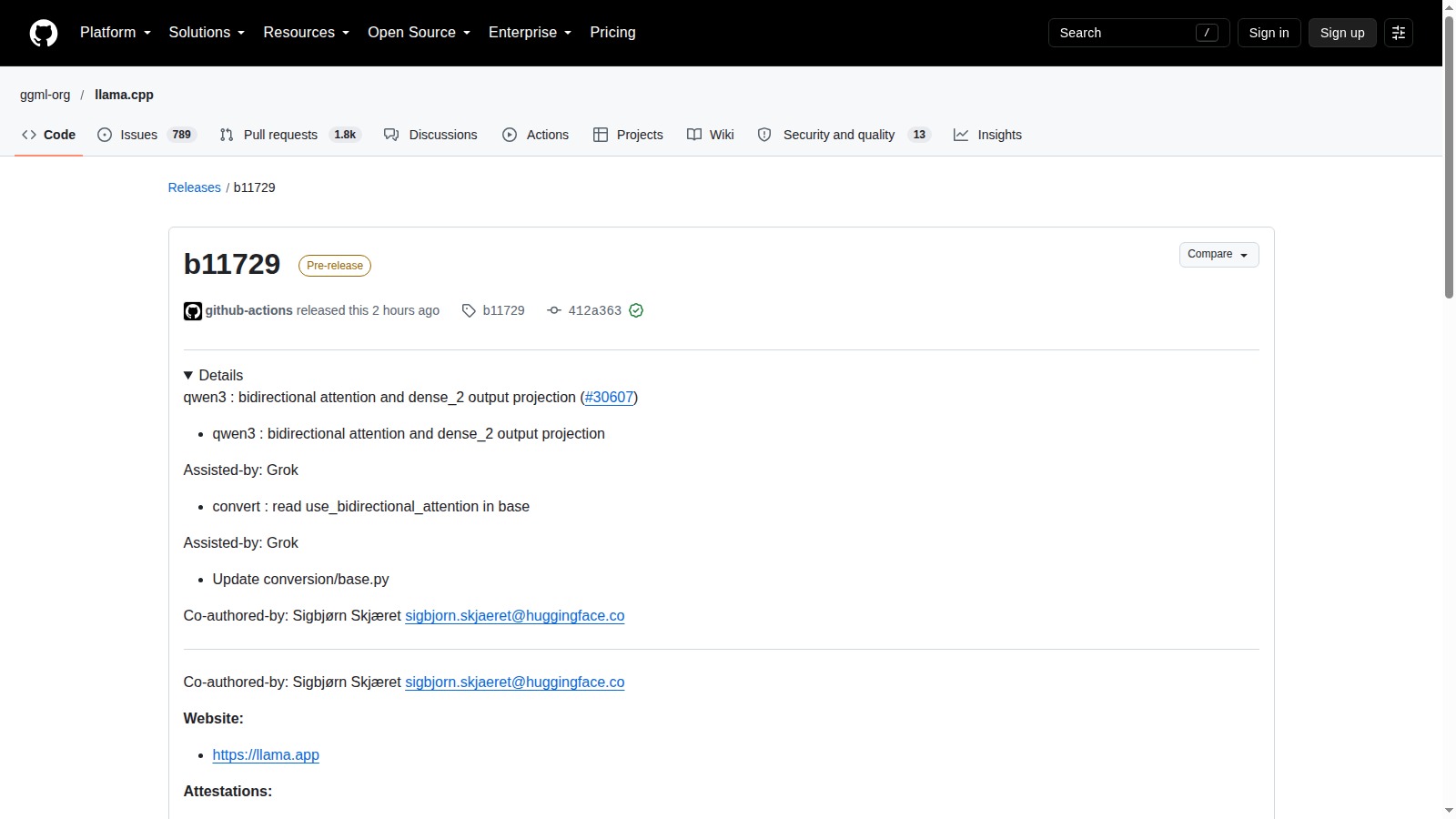
Task: Expand the Open Source menu
Action: (x=419, y=33)
